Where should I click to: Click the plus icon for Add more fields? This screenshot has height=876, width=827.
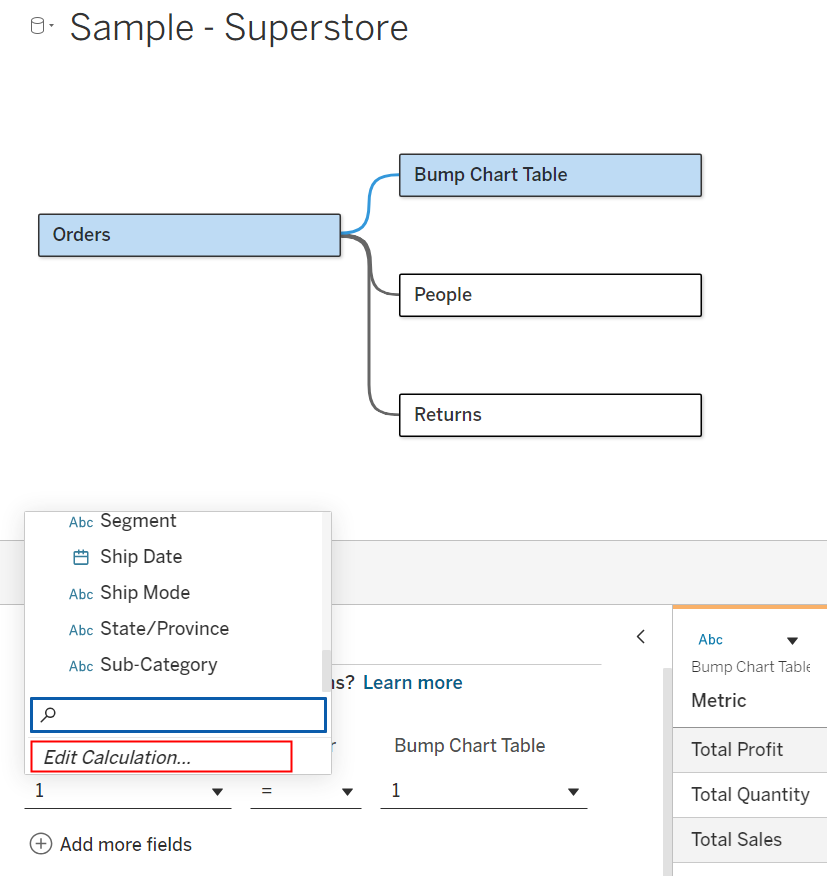click(41, 844)
